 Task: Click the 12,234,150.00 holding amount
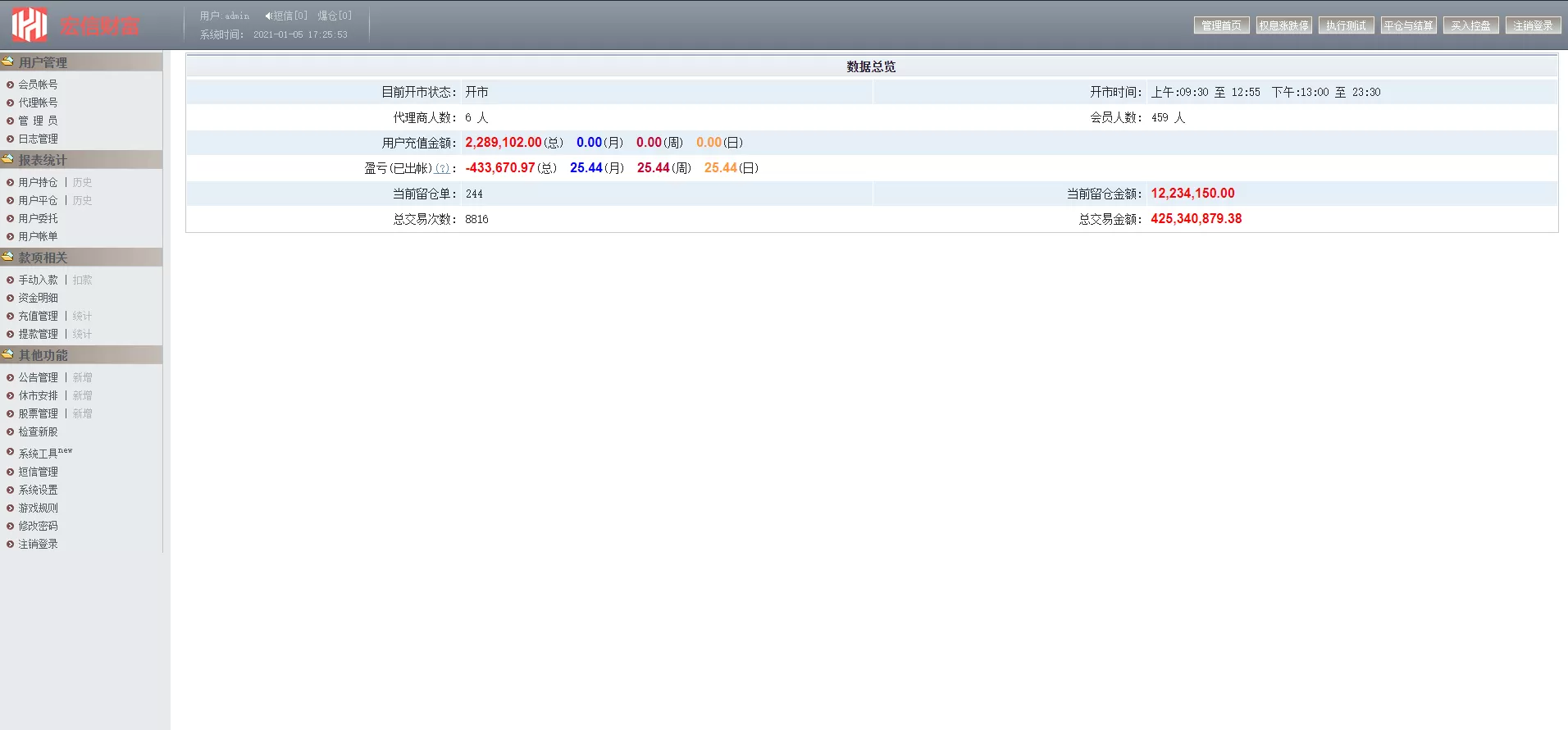[x=1192, y=194]
